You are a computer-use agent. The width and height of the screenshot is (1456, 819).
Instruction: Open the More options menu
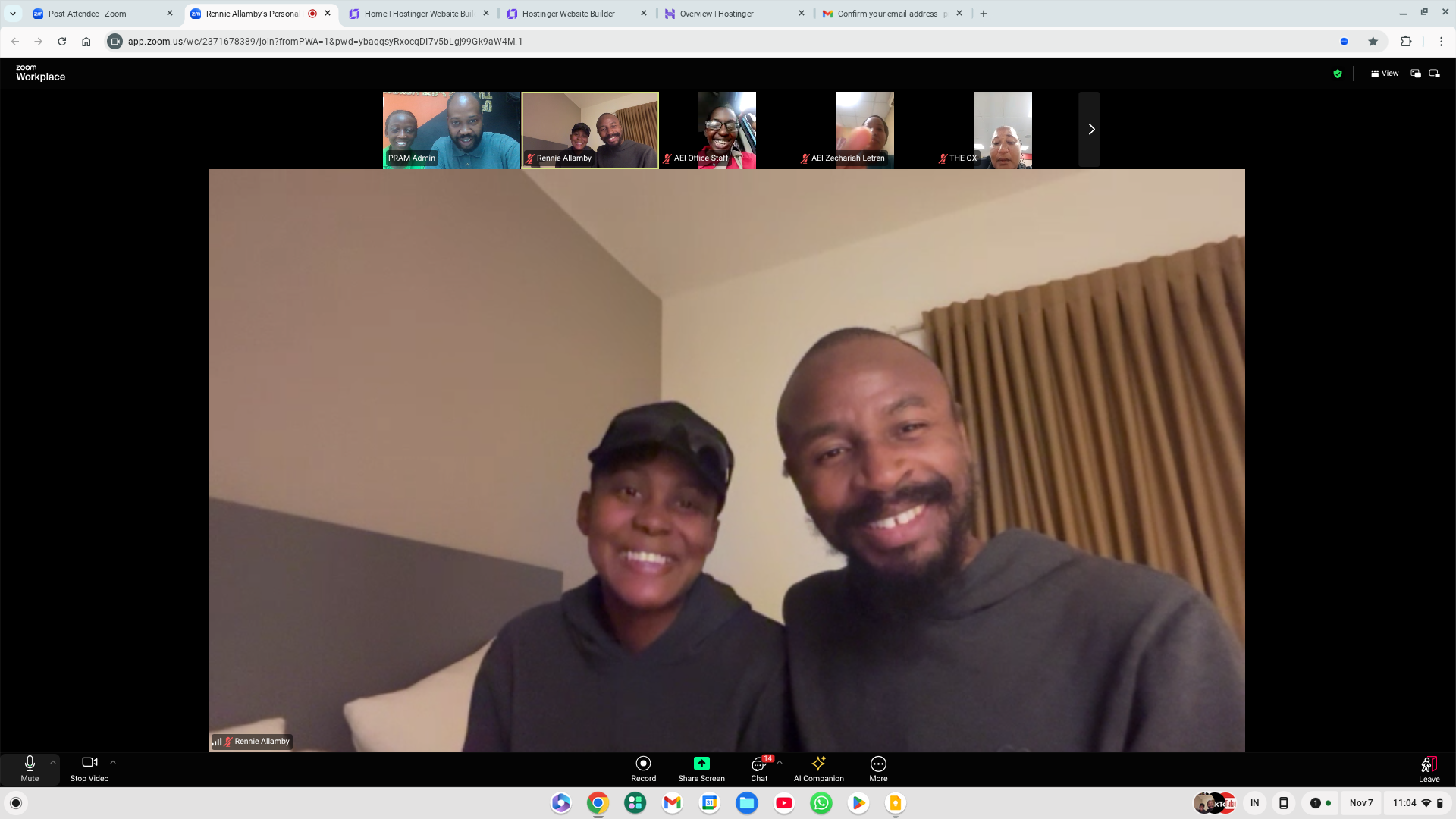pyautogui.click(x=878, y=764)
